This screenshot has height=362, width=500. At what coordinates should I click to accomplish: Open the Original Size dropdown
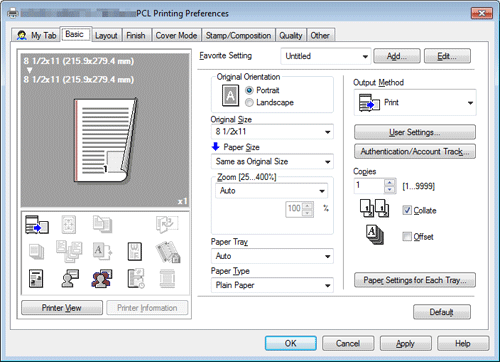point(272,132)
